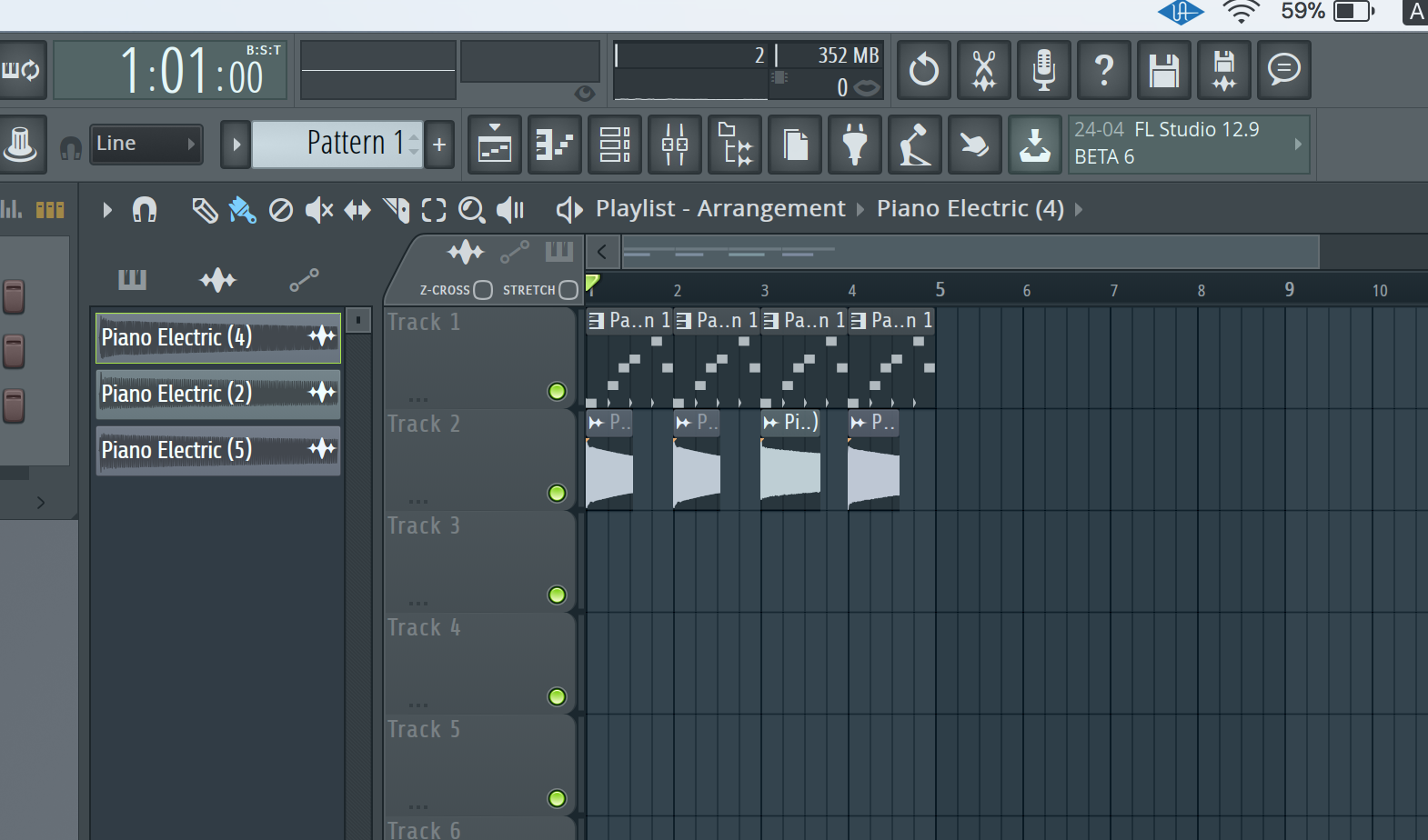1428x840 pixels.
Task: Mute Track 1 with its green light
Action: [x=557, y=392]
